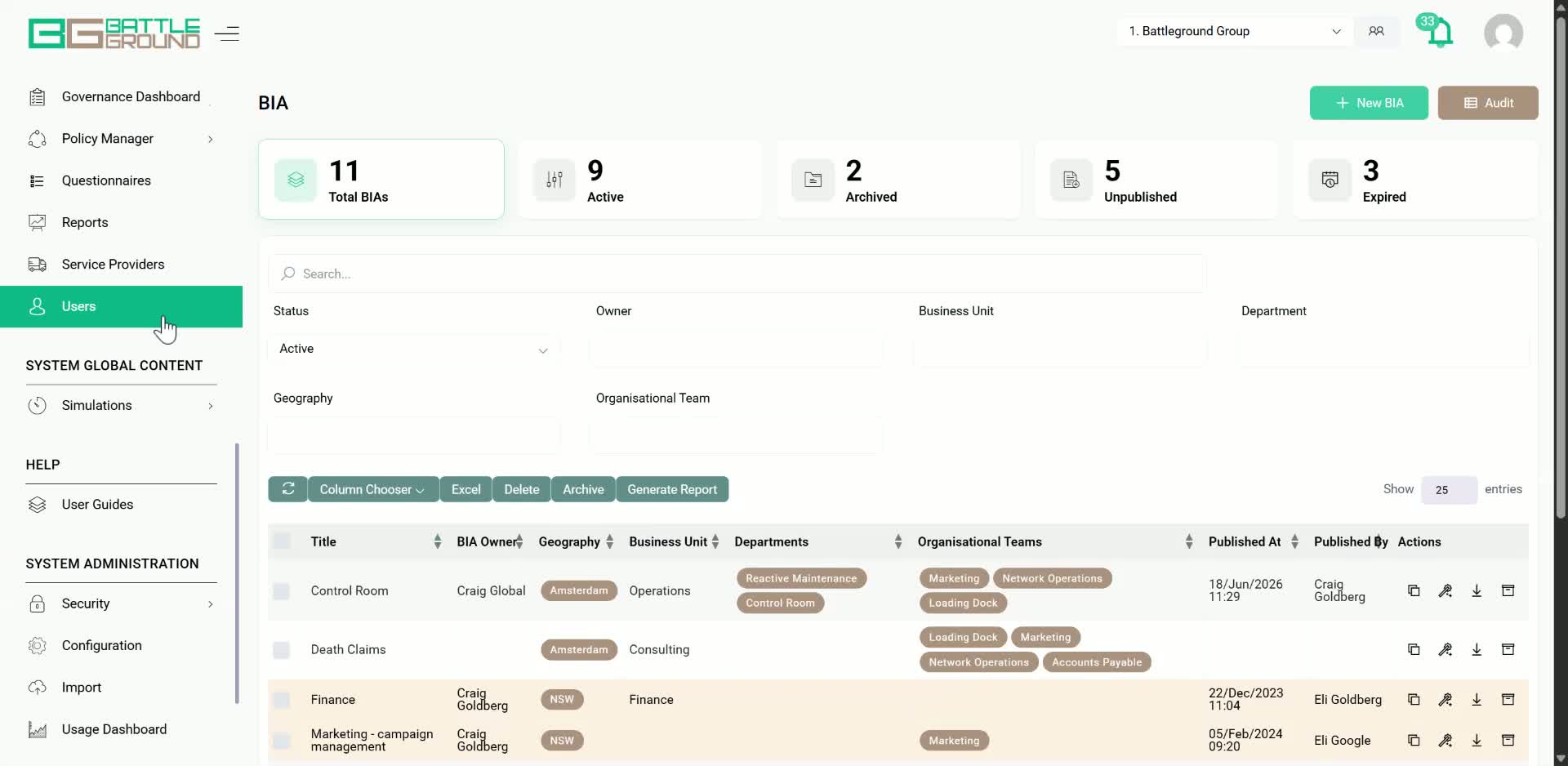
Task: Open Reports from the sidebar
Action: pyautogui.click(x=121, y=222)
